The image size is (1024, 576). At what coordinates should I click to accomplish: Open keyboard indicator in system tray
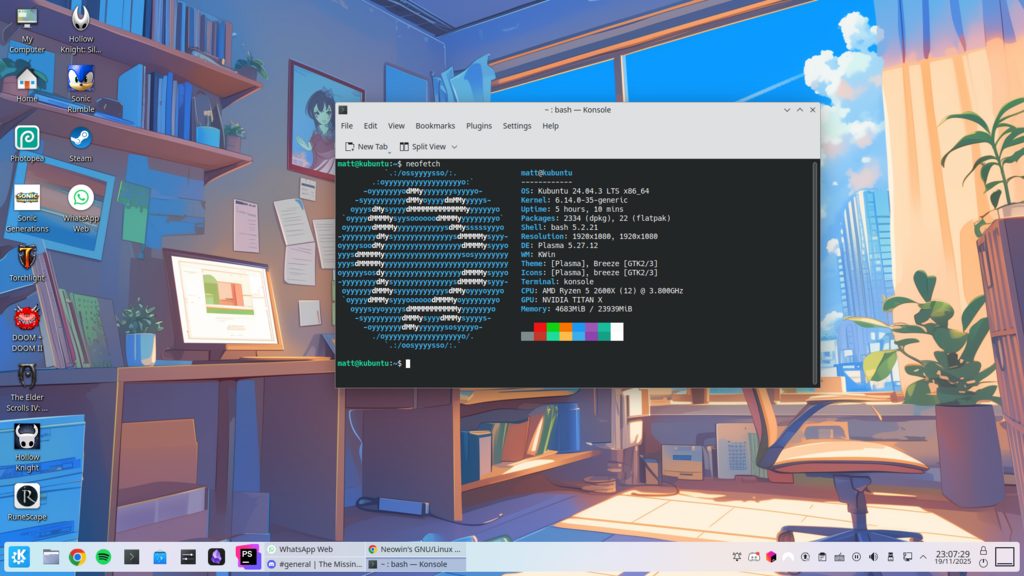(839, 557)
